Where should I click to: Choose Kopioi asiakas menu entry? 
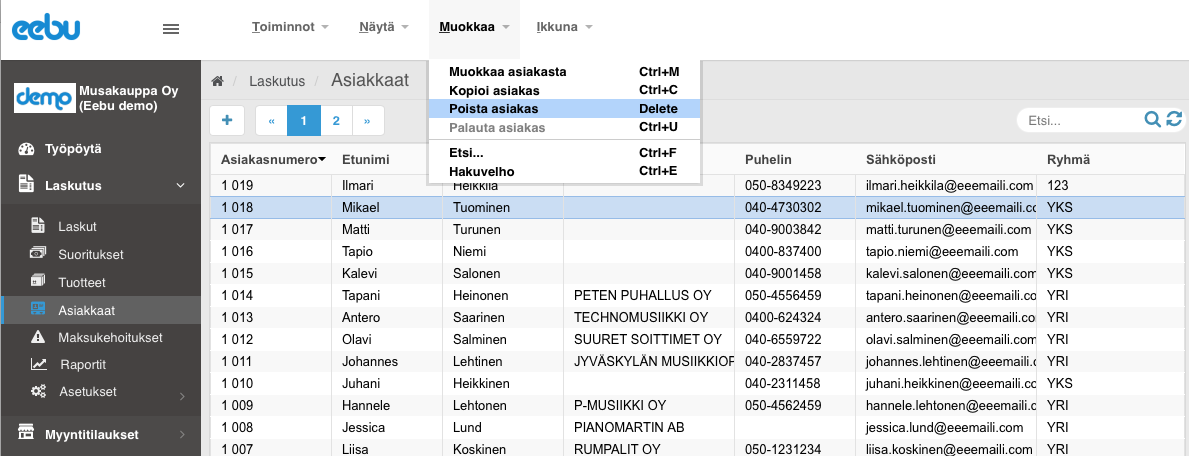click(x=564, y=91)
